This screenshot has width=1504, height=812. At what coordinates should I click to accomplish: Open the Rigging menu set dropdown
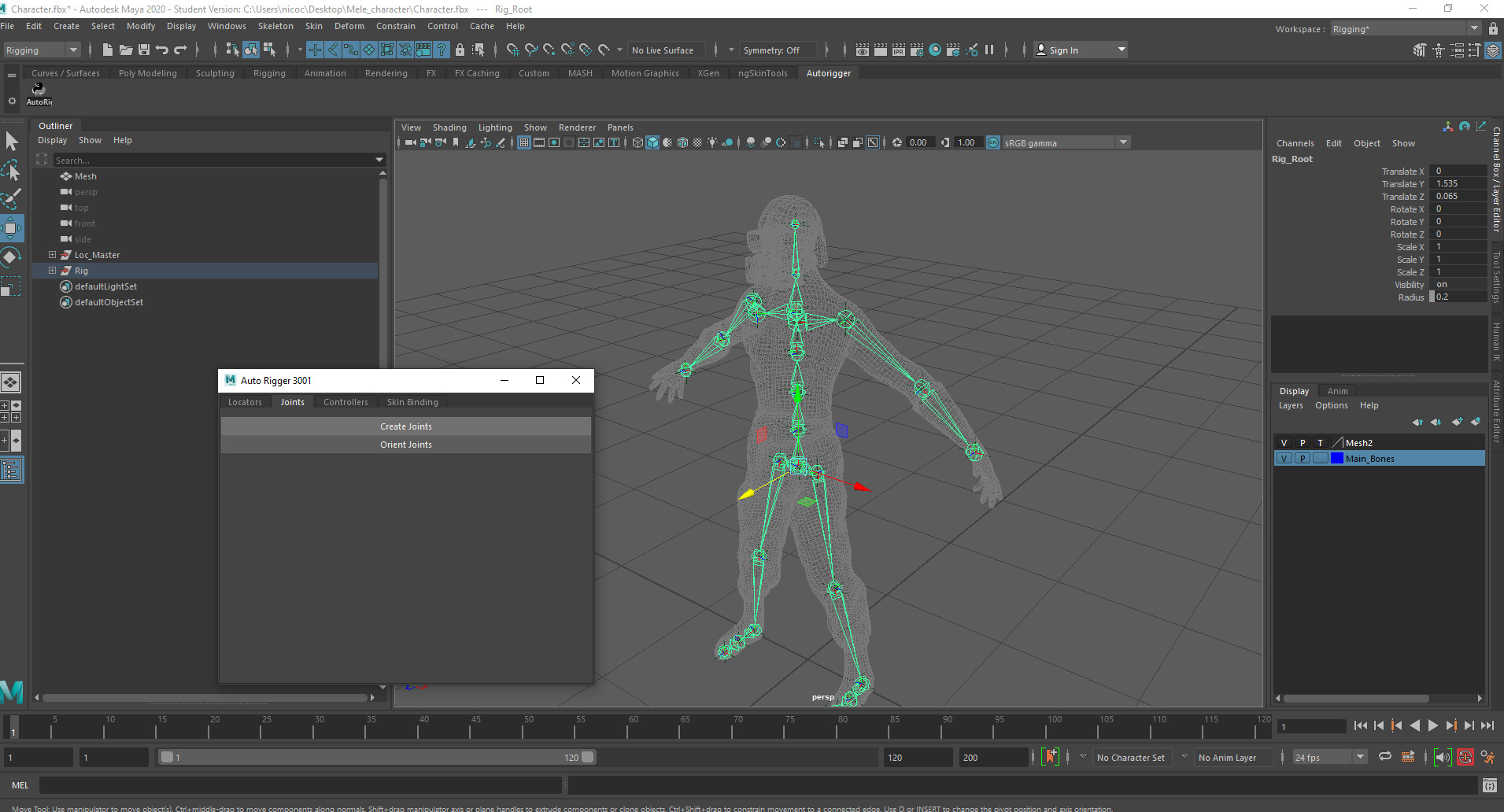pos(42,50)
